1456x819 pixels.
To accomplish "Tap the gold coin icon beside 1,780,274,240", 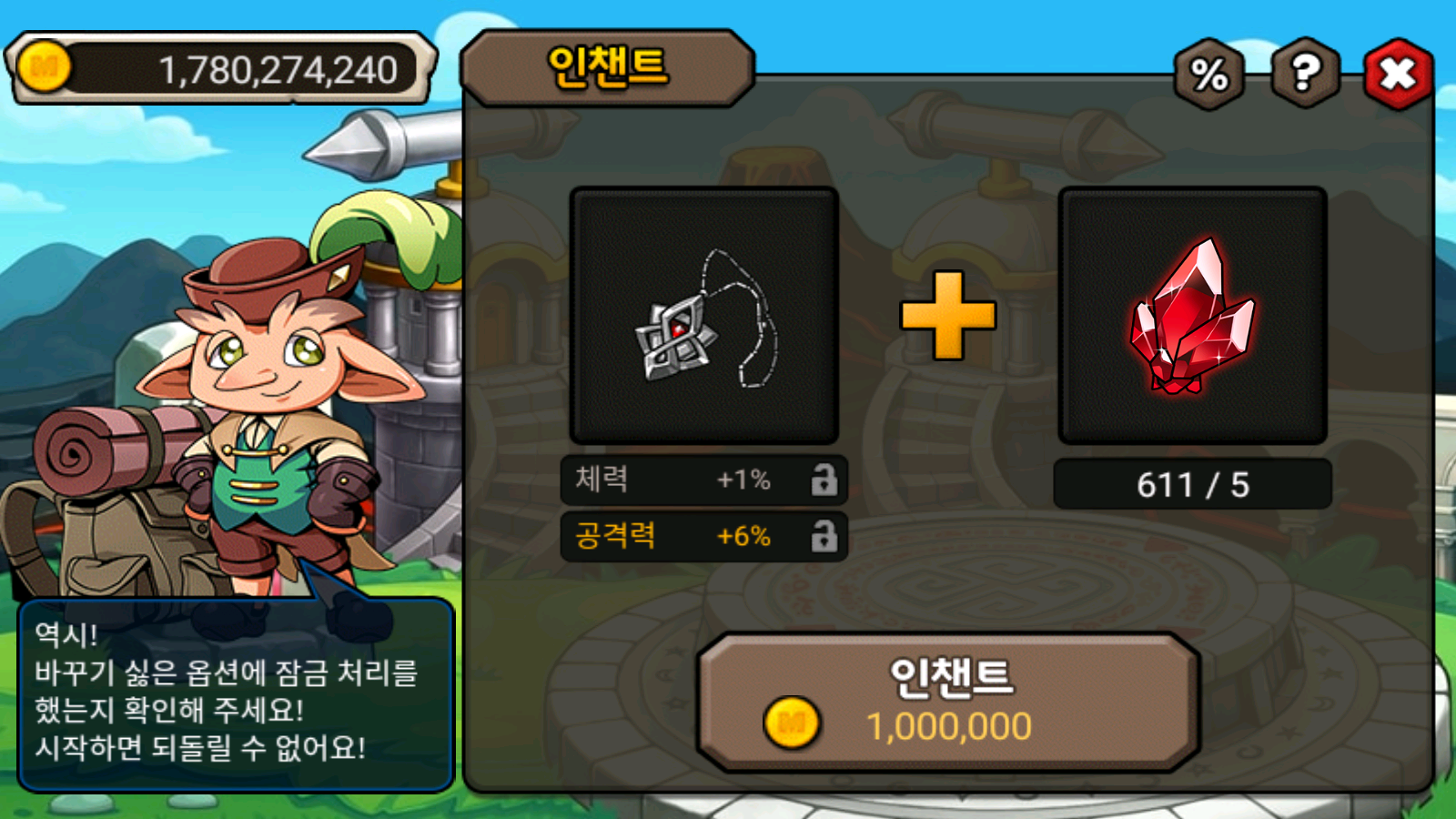I will [x=44, y=66].
